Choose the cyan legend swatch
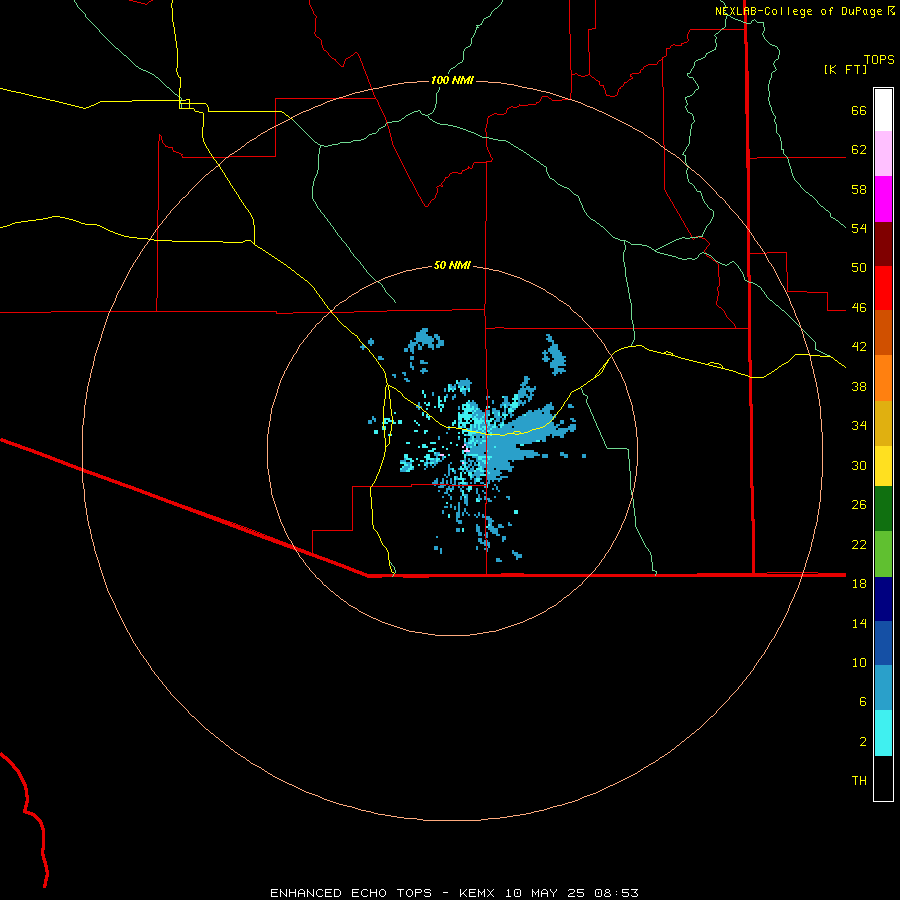Image resolution: width=900 pixels, height=900 pixels. 883,733
